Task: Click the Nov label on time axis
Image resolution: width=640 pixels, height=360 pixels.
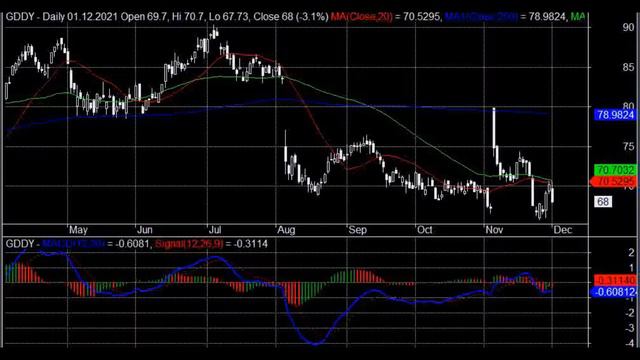Action: tap(494, 230)
